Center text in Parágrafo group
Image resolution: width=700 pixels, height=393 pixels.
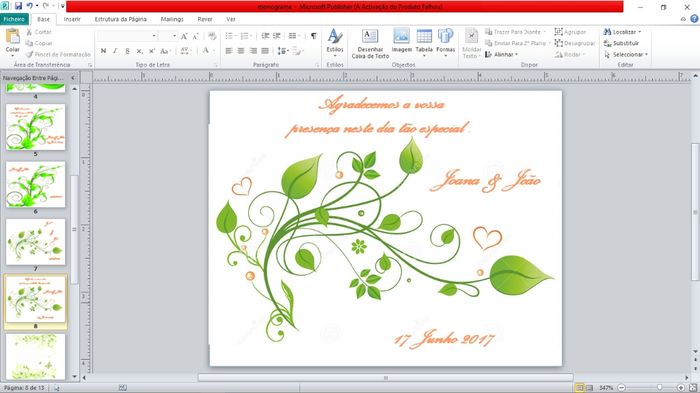(x=241, y=51)
